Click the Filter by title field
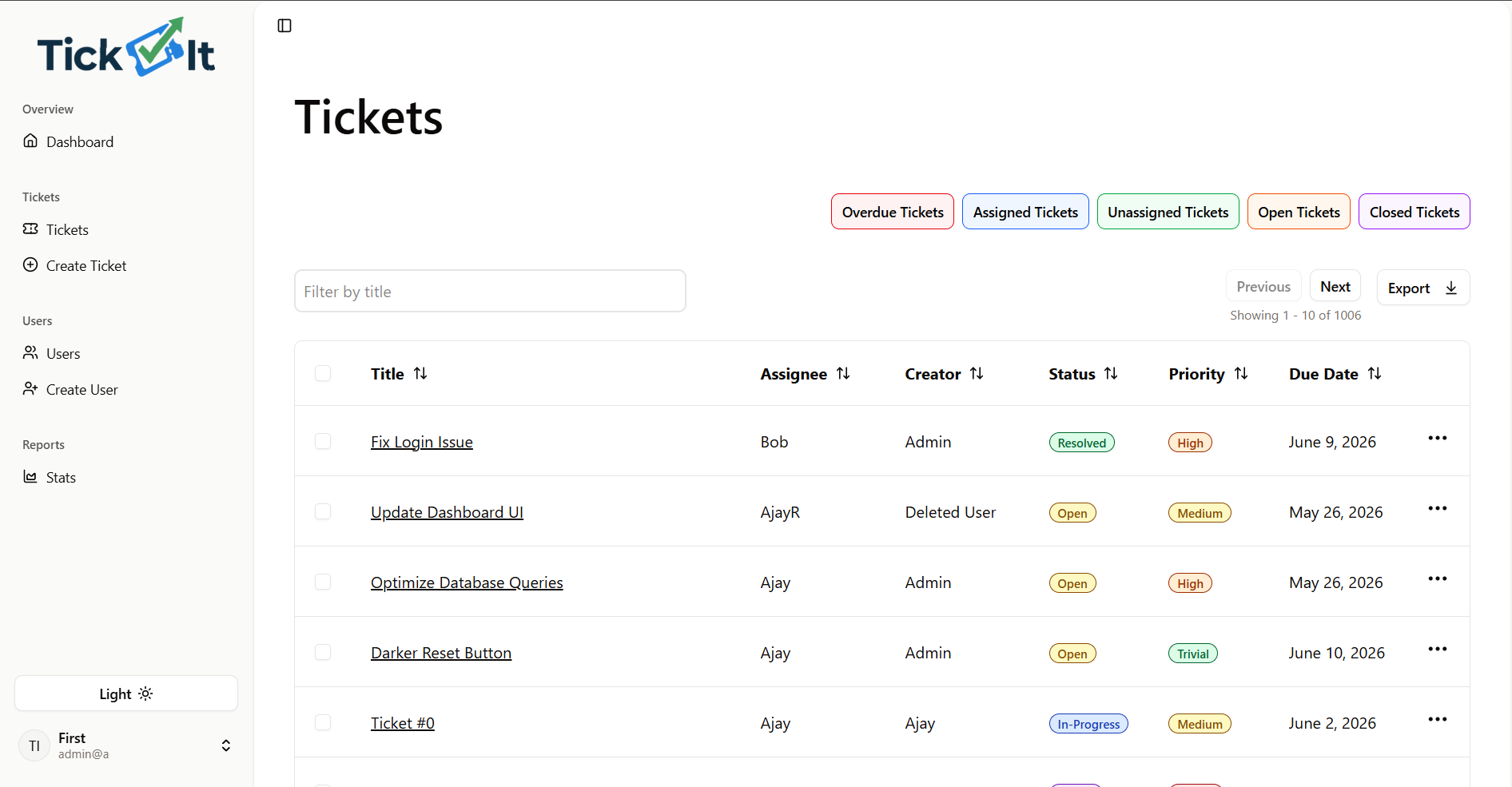This screenshot has height=787, width=1512. click(x=490, y=291)
